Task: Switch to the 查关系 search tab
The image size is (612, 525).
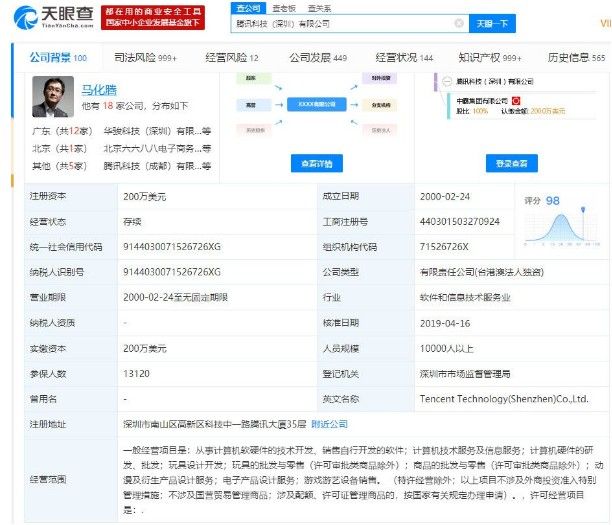Action: (x=319, y=8)
